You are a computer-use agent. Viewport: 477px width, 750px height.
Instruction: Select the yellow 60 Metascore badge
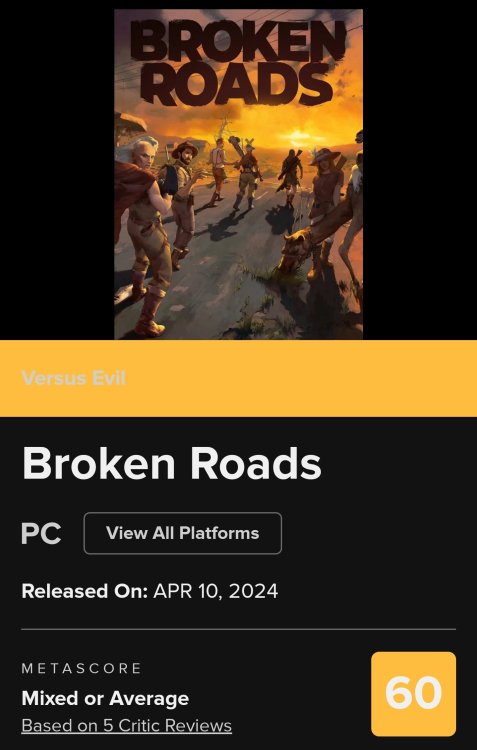pos(413,694)
